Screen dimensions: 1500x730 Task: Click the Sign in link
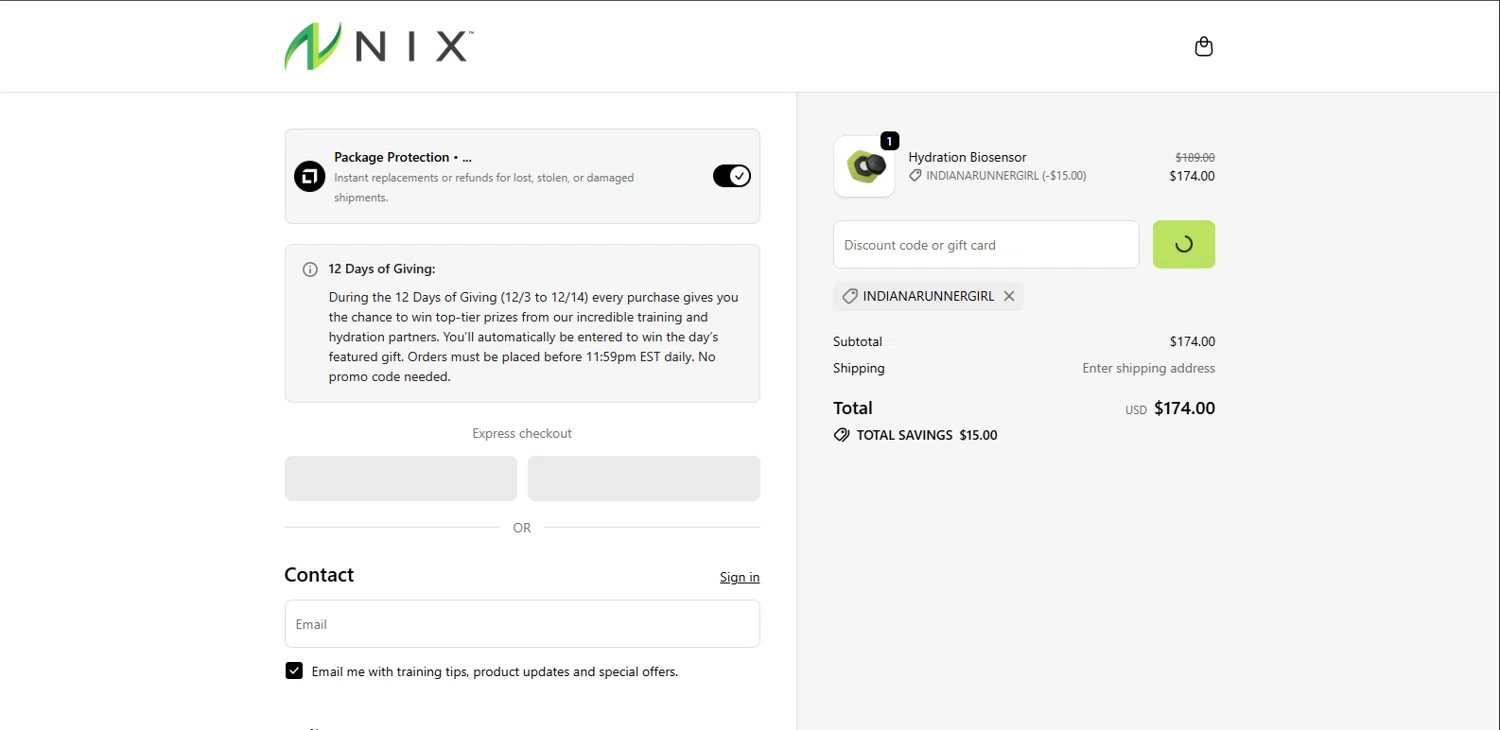point(740,577)
